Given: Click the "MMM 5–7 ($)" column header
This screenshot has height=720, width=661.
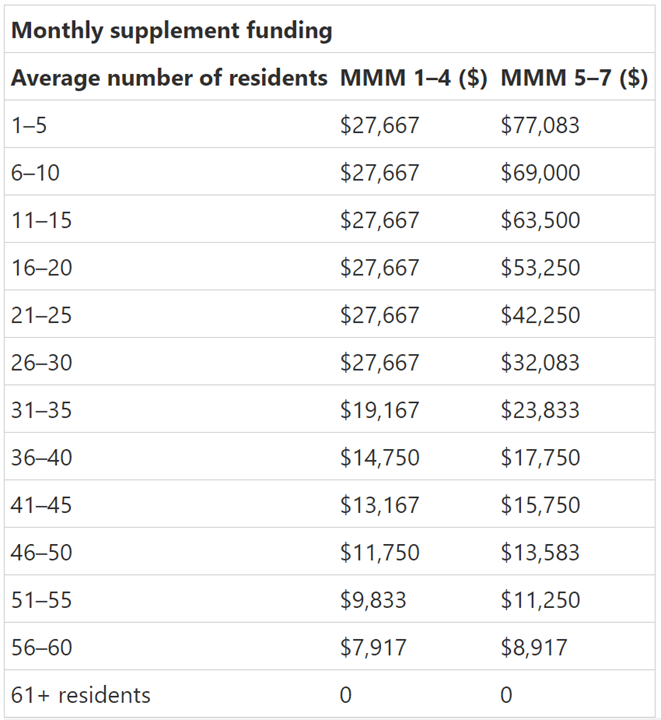Looking at the screenshot, I should click(x=574, y=79).
